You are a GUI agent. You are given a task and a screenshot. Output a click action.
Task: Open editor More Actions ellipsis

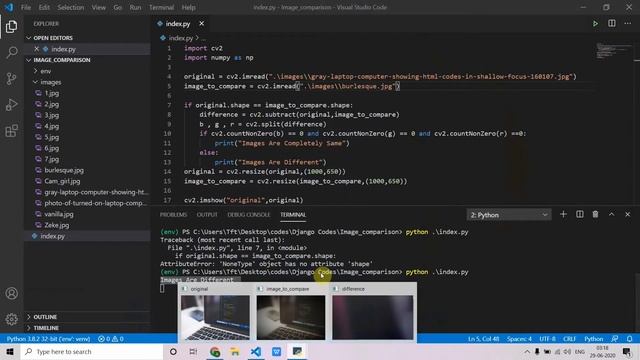click(627, 24)
